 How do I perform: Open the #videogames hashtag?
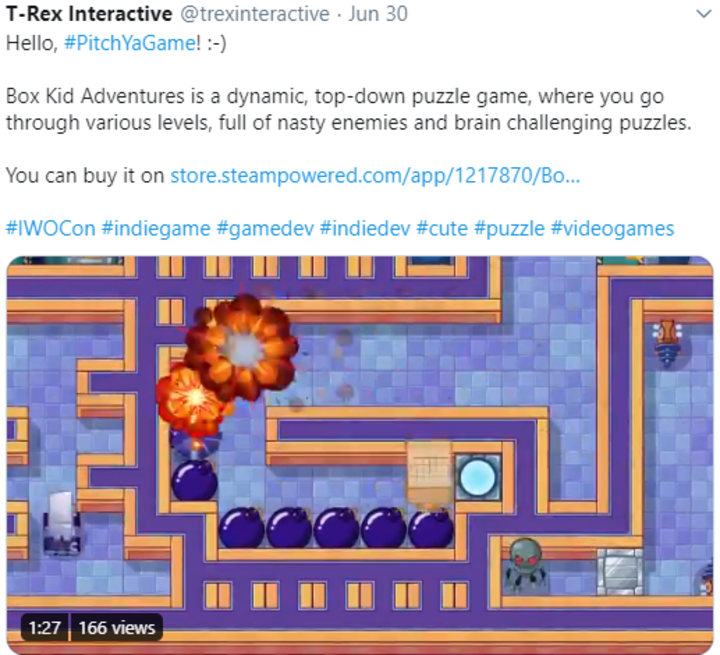coord(612,228)
